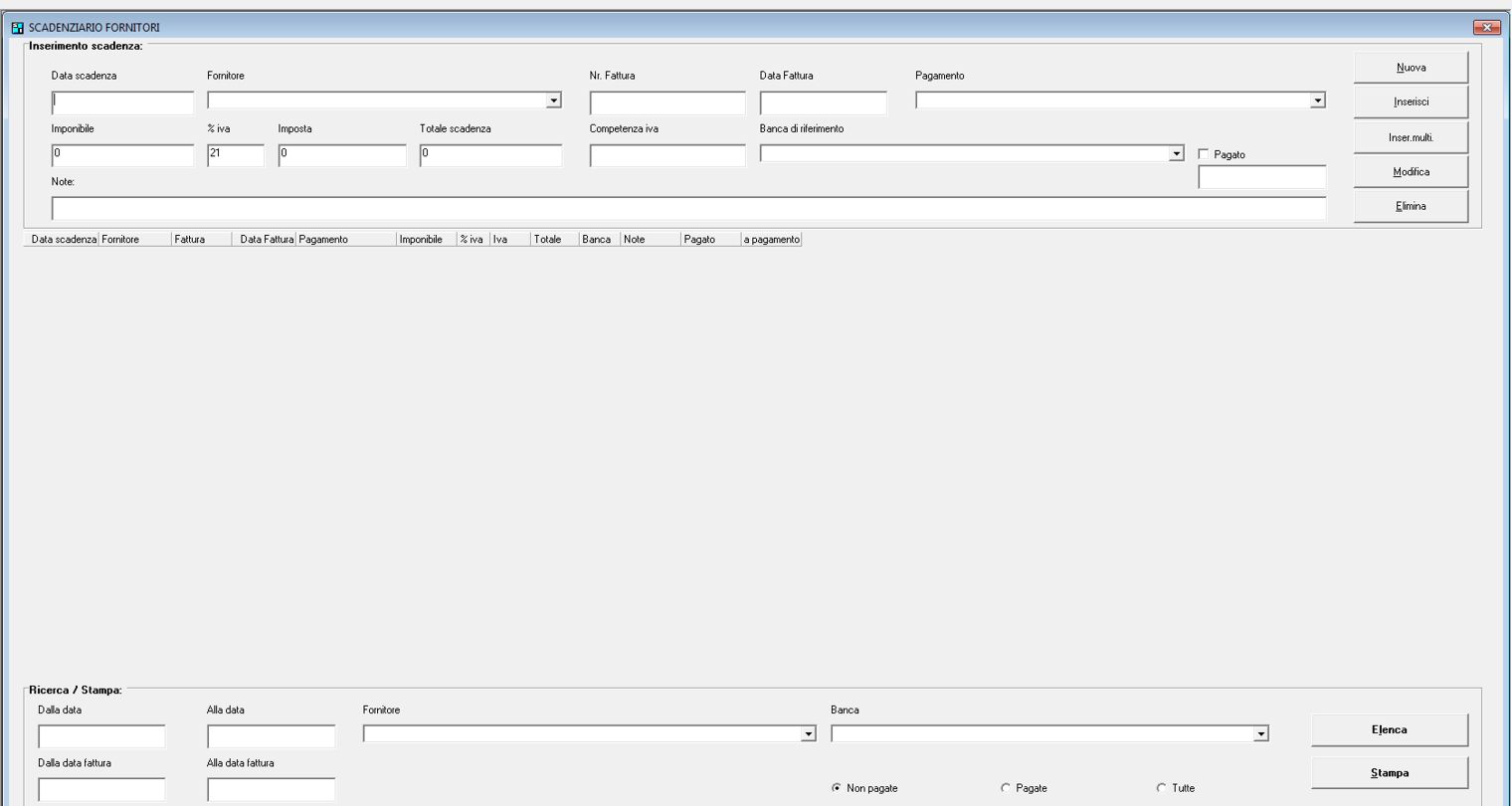Focus the % iva field showing 21
1512x806 pixels.
(236, 155)
